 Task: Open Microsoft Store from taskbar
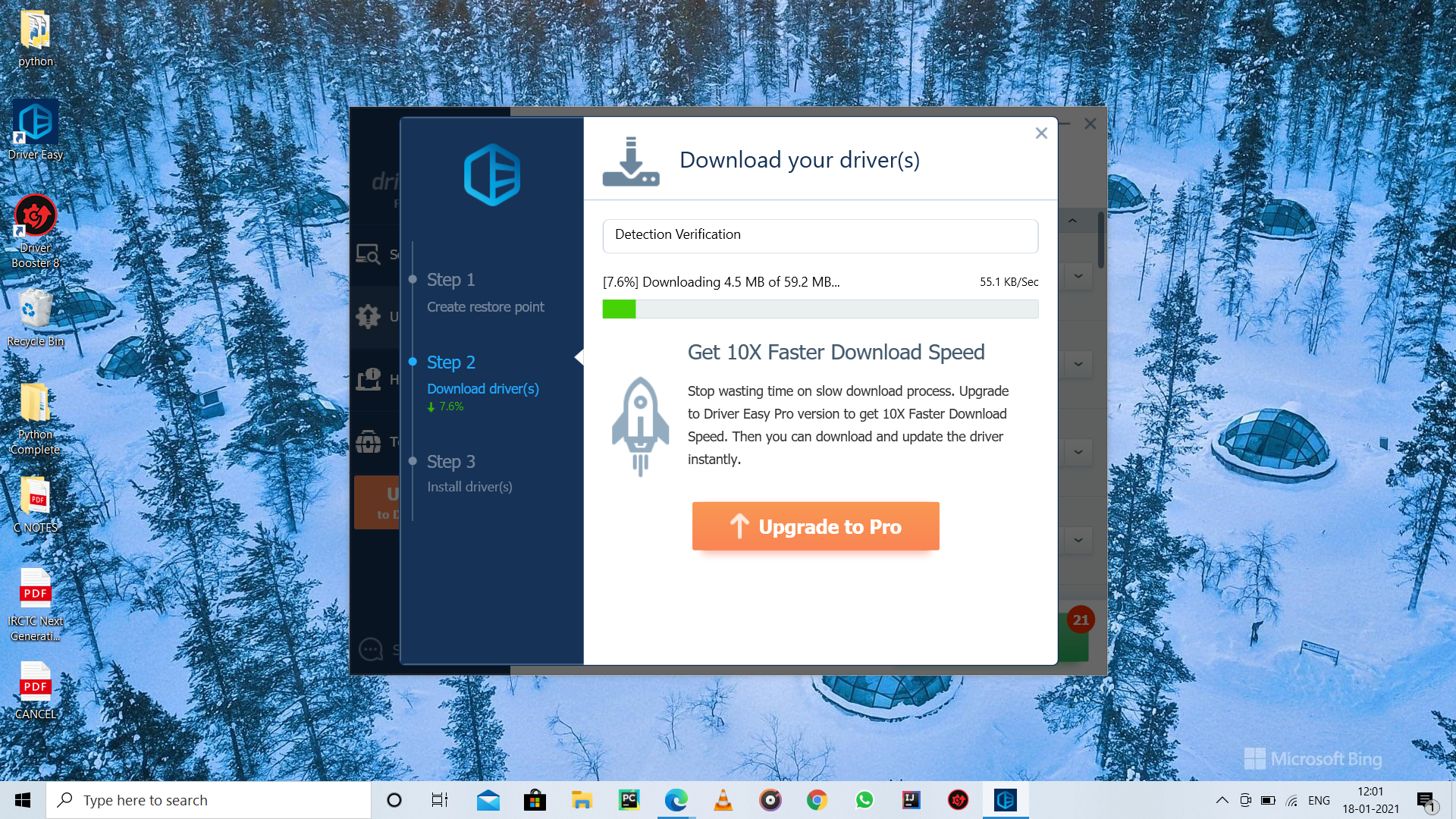[x=535, y=800]
